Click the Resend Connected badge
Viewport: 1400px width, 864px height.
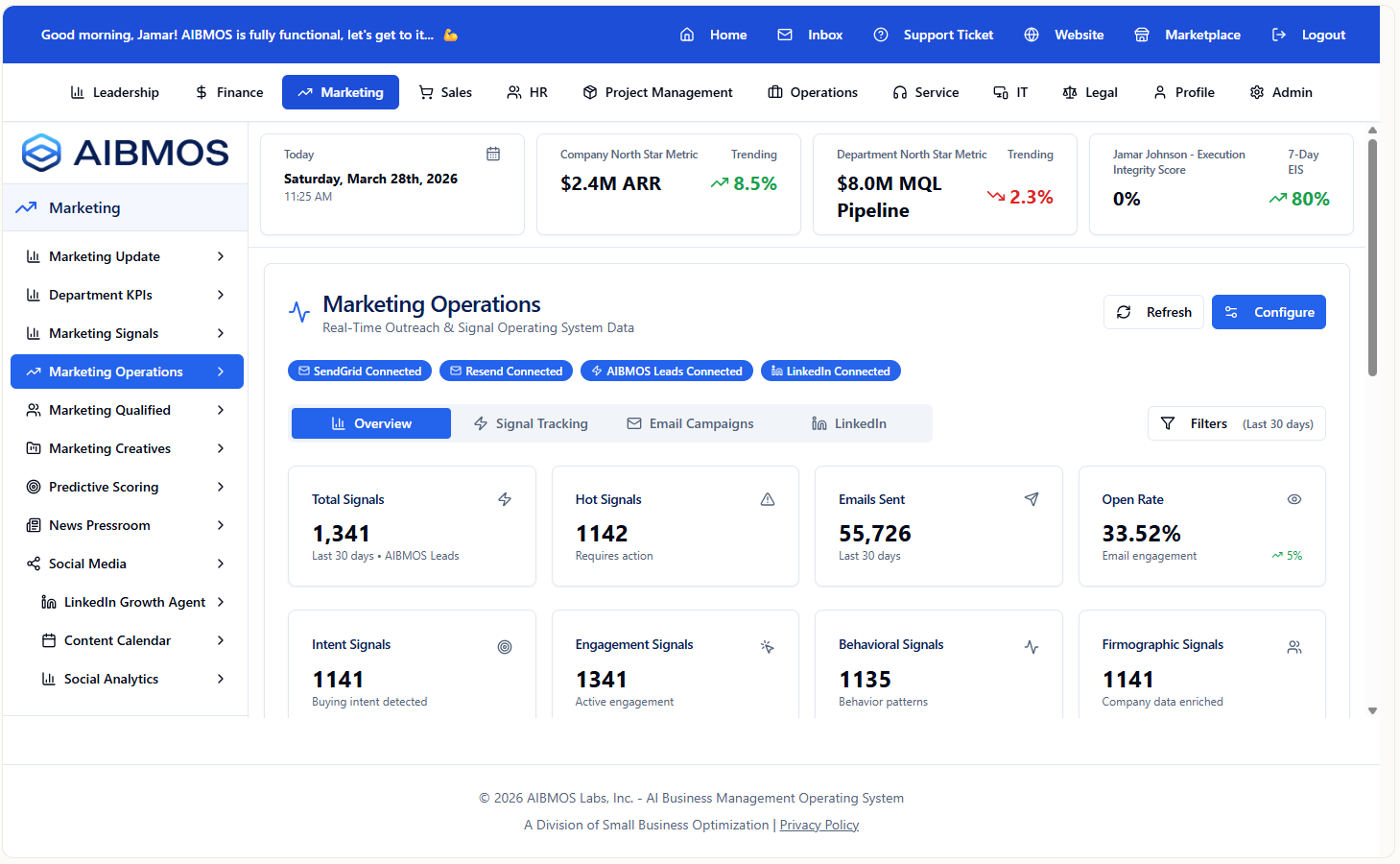506,371
